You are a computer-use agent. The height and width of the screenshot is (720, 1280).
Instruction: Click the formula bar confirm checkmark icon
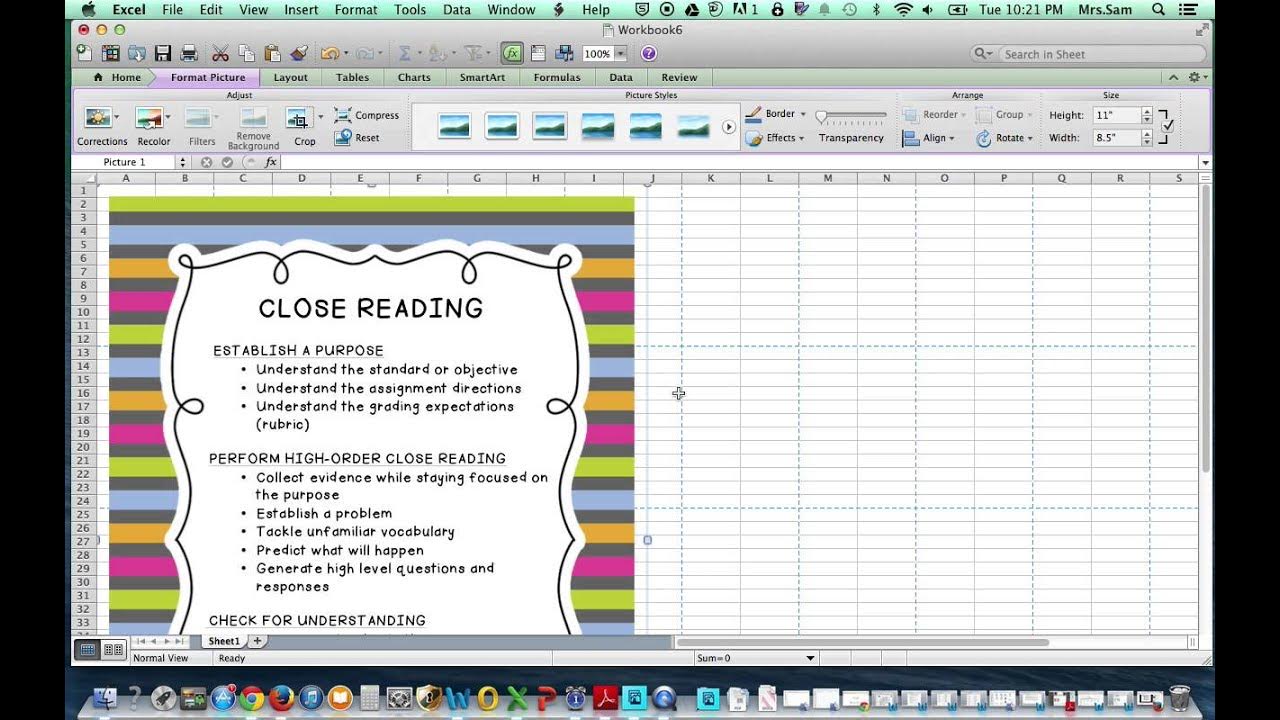227,162
